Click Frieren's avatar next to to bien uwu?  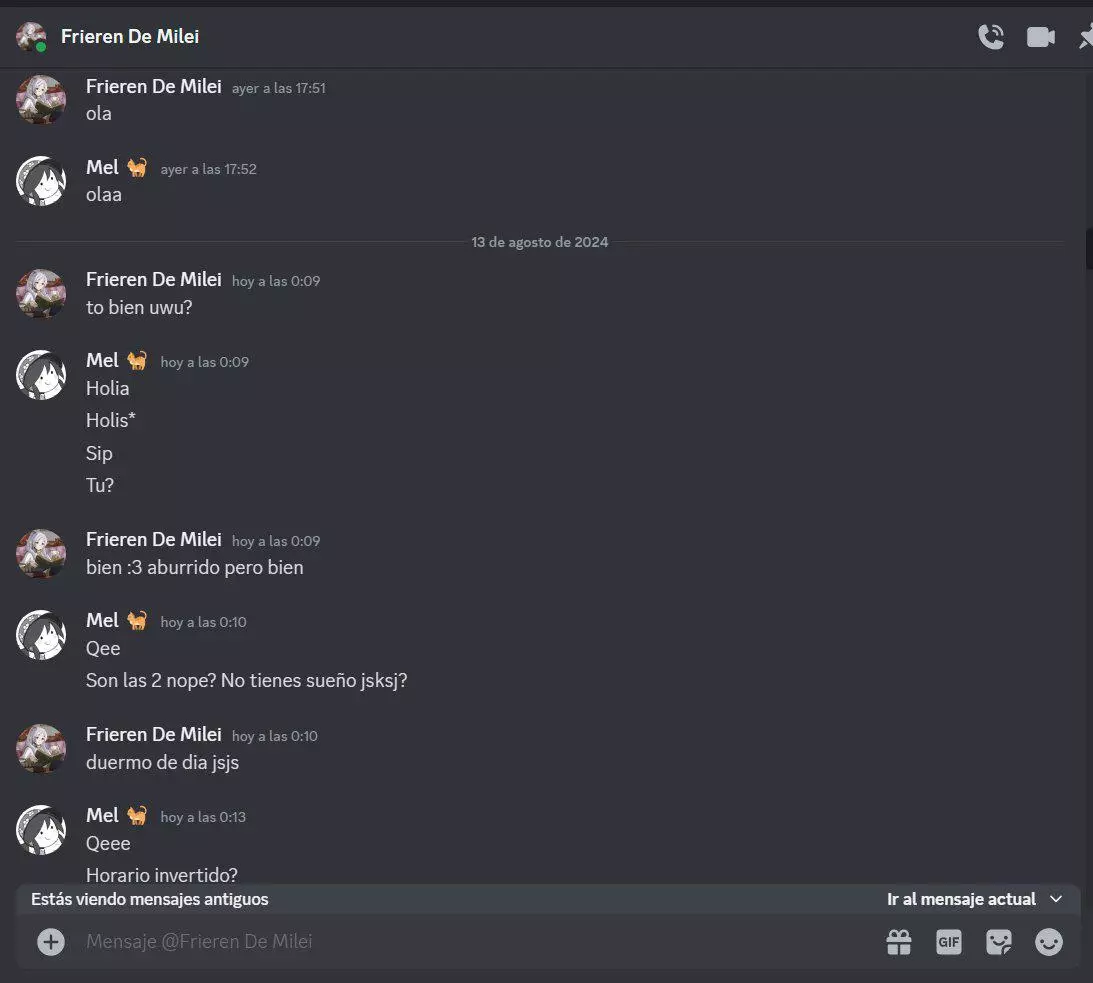point(41,294)
